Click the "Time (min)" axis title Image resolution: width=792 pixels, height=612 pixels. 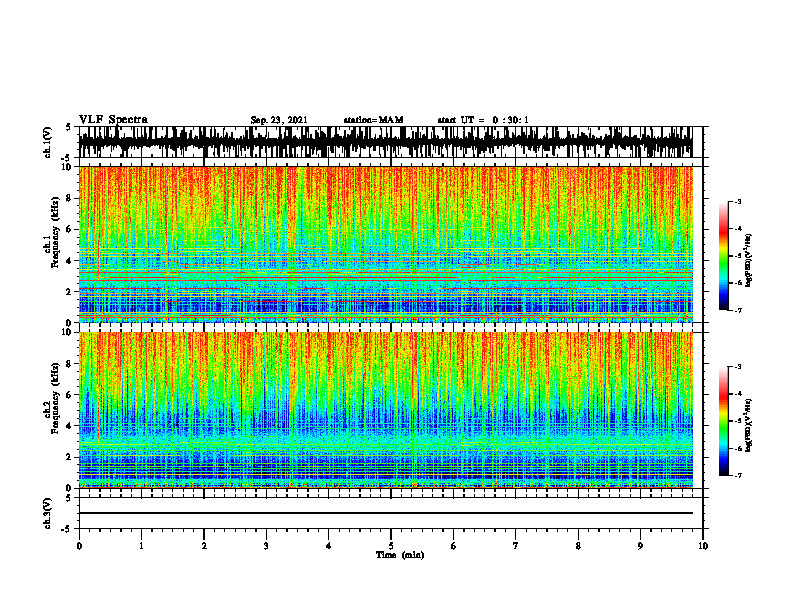tap(400, 555)
